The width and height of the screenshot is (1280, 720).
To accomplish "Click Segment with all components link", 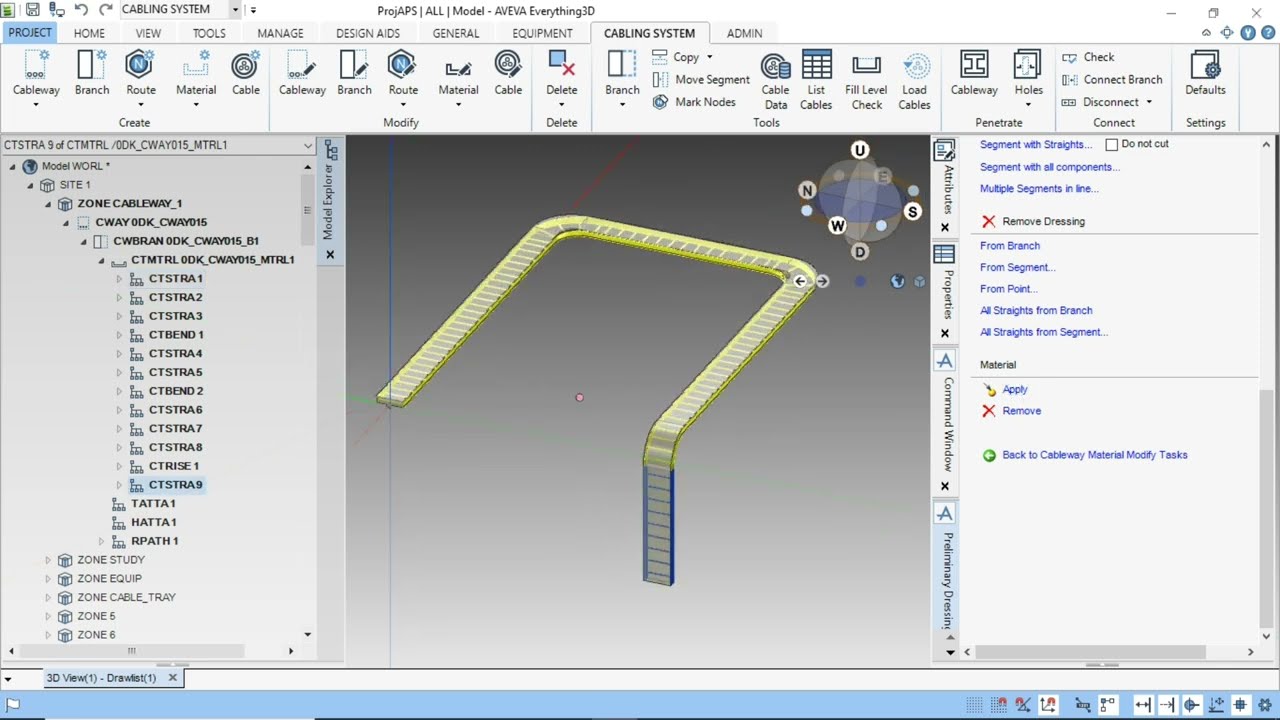I will pyautogui.click(x=1050, y=167).
